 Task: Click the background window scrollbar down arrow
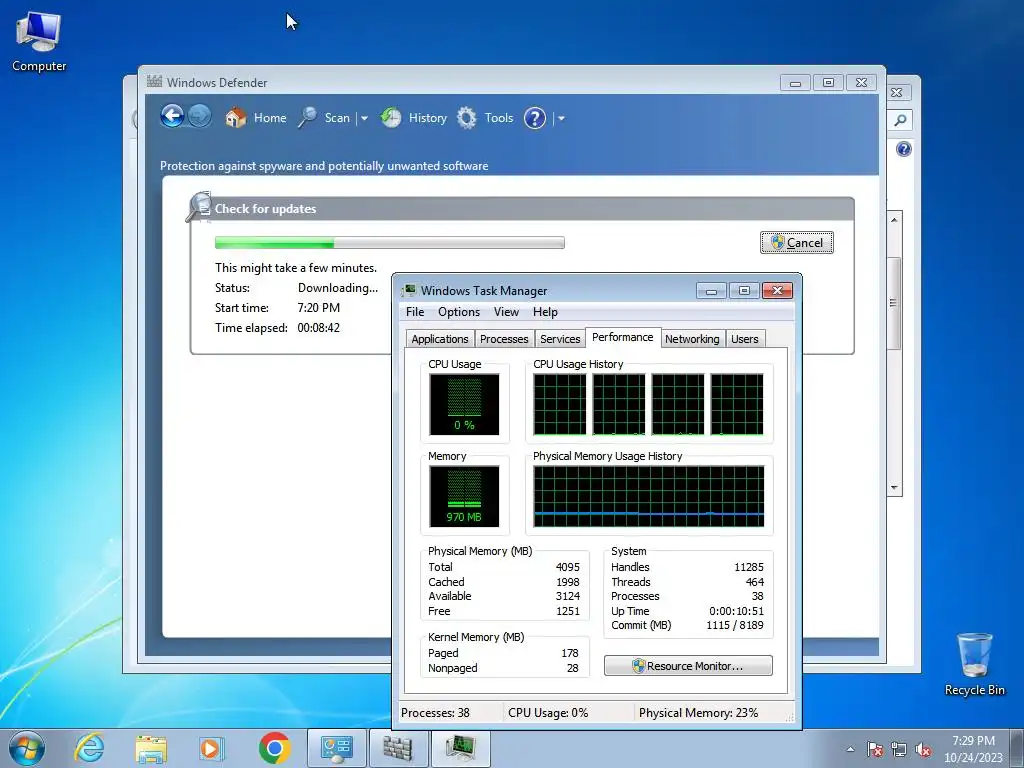(x=894, y=488)
